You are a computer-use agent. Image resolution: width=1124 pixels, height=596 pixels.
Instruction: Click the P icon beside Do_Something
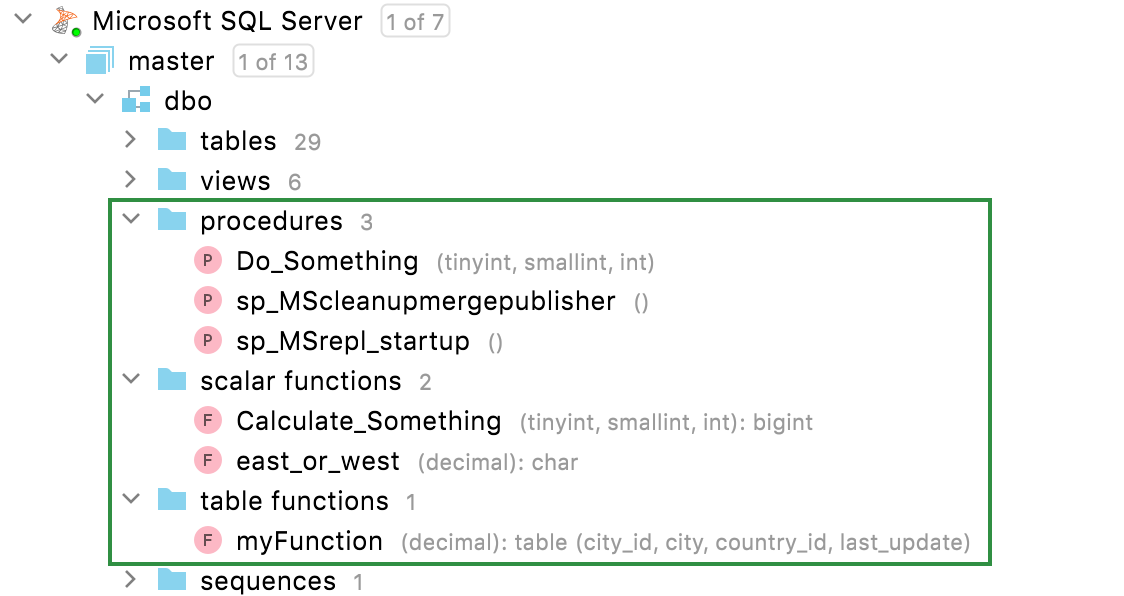pyautogui.click(x=207, y=260)
